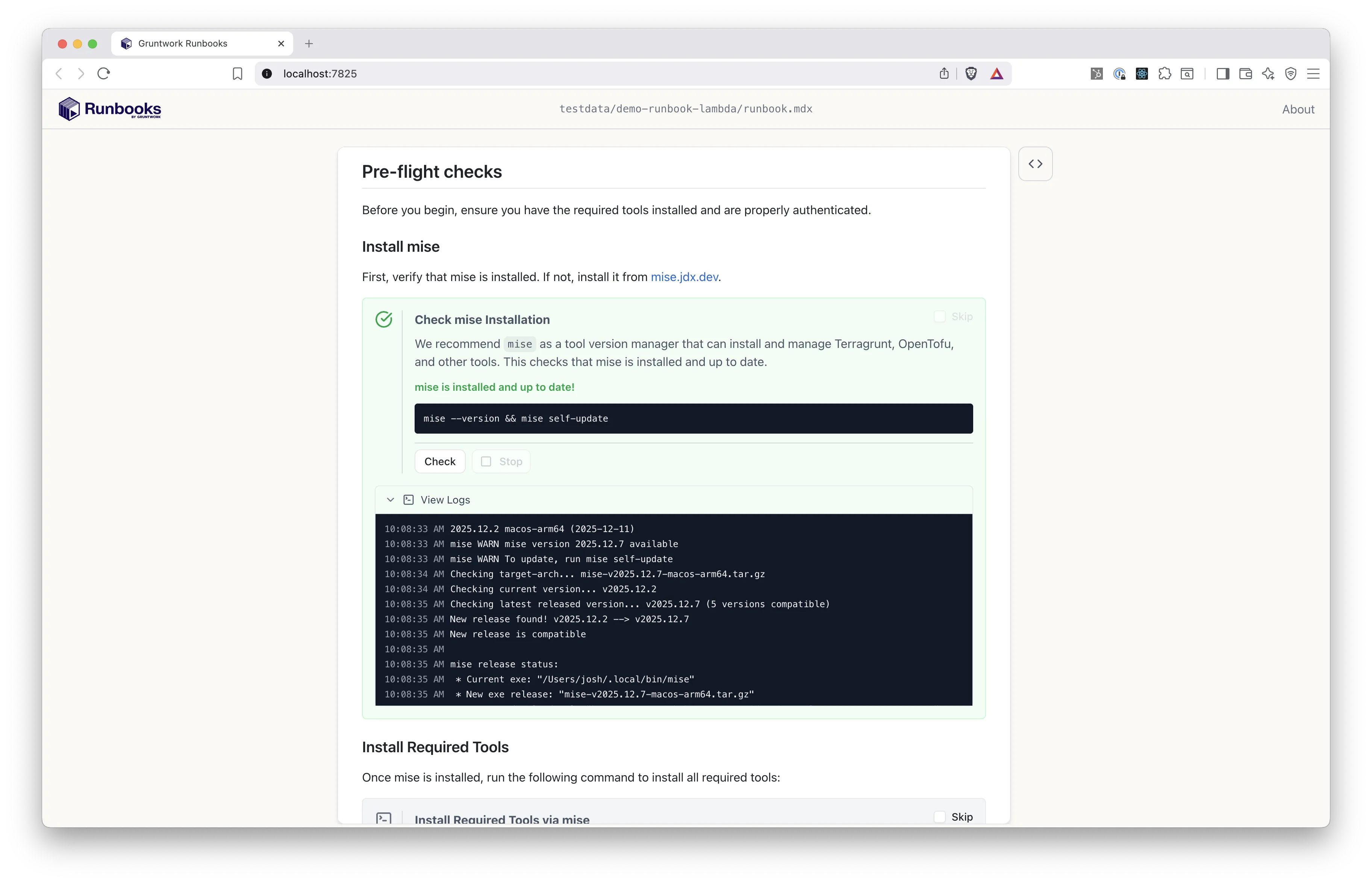This screenshot has width=1372, height=883.
Task: Open the mise.jdx.dev link
Action: coord(684,277)
